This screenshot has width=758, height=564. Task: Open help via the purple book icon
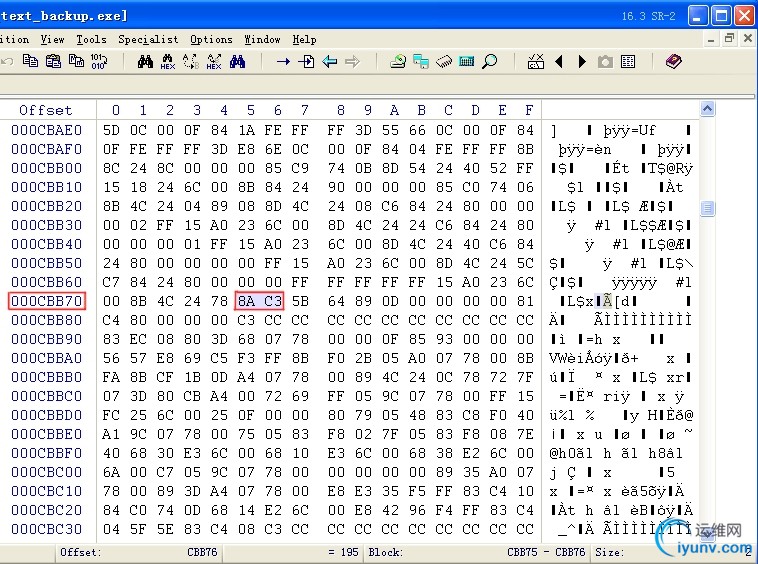[x=674, y=61]
